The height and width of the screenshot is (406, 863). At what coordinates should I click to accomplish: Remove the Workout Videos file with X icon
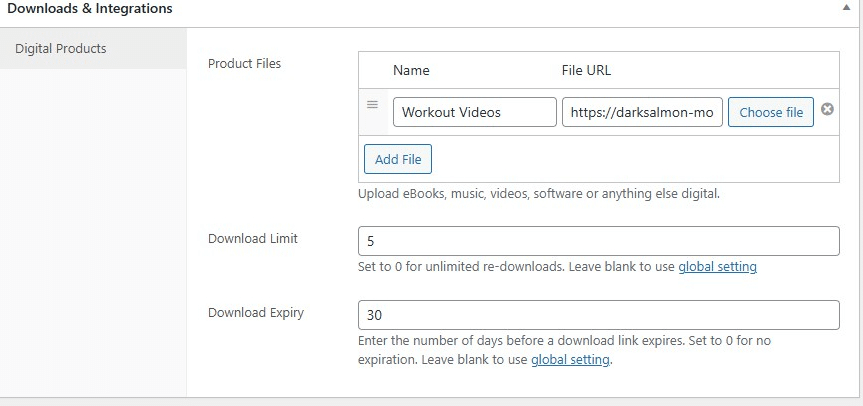827,110
